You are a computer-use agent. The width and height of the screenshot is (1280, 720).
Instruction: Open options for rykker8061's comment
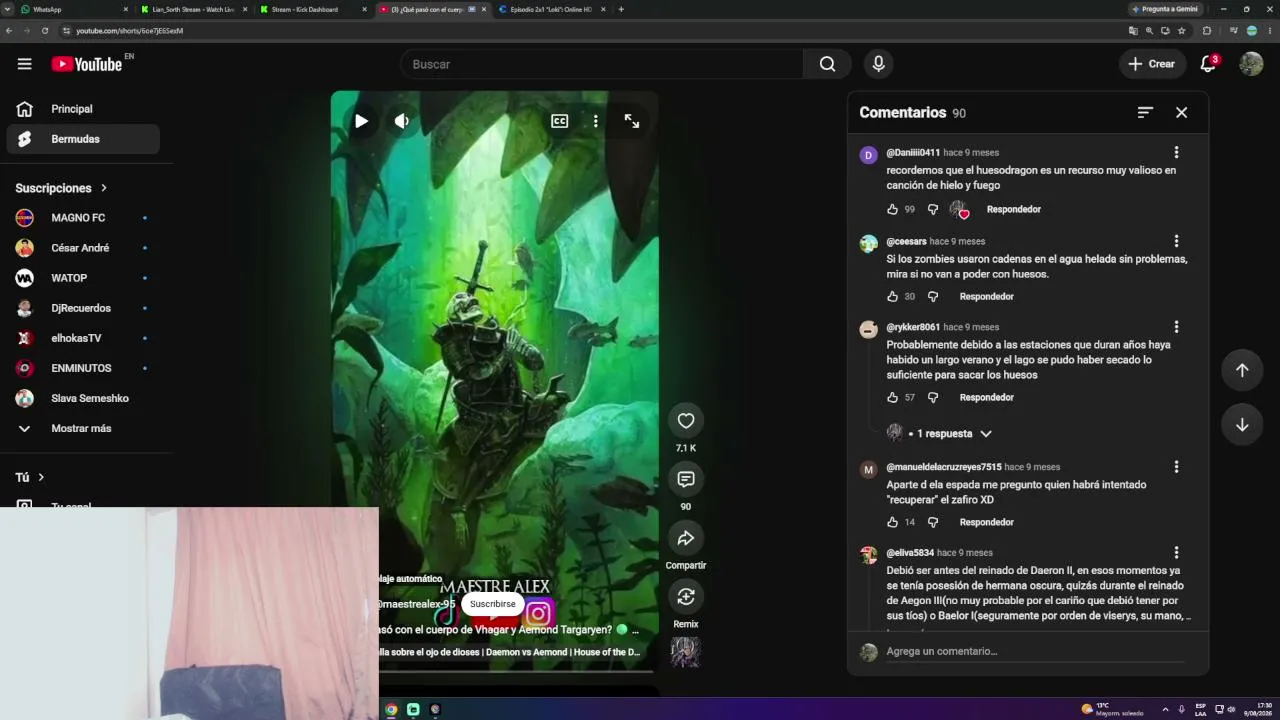click(x=1176, y=327)
